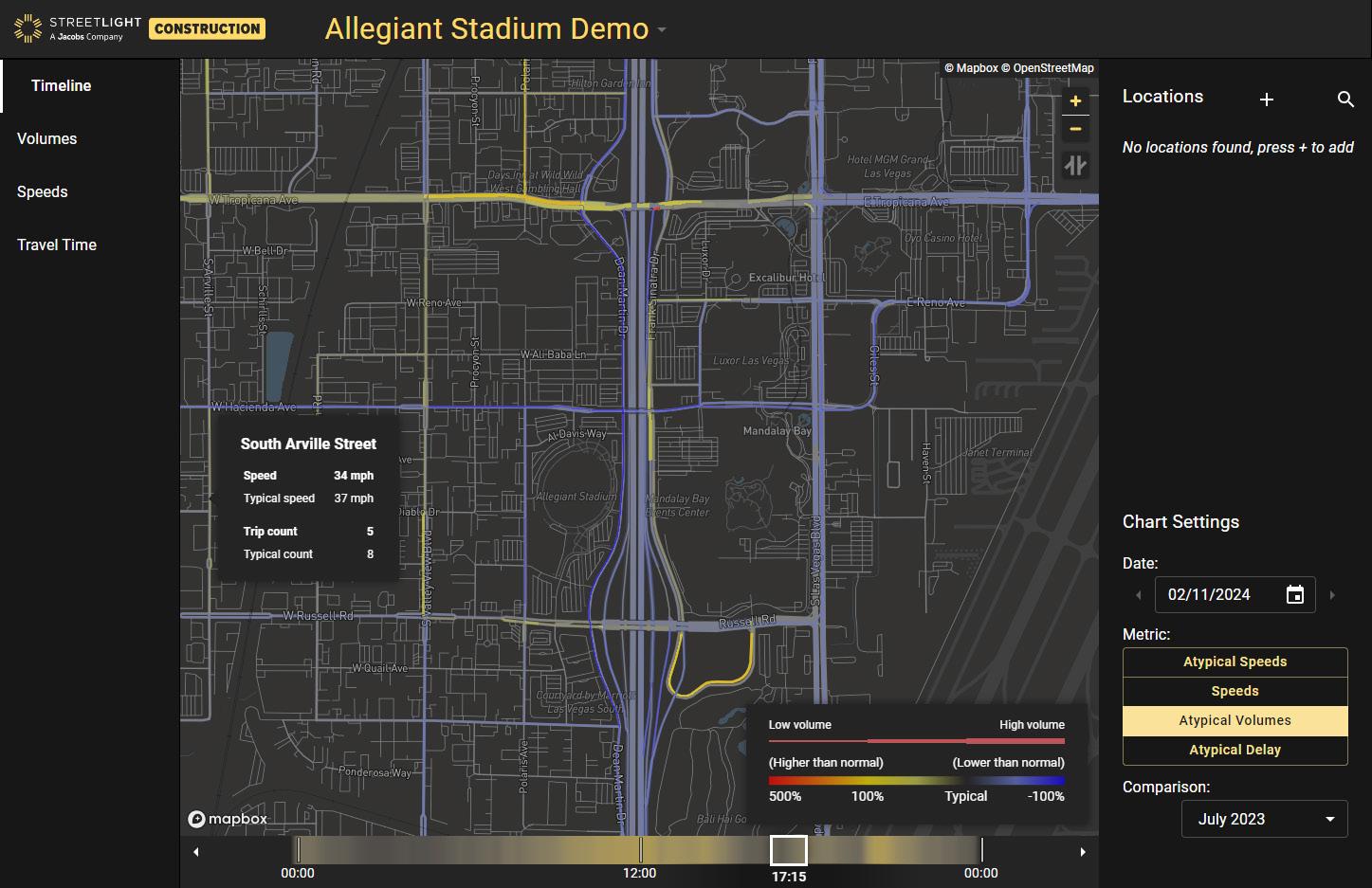Click the StreetLight logo
1372x888 pixels.
coord(78,28)
